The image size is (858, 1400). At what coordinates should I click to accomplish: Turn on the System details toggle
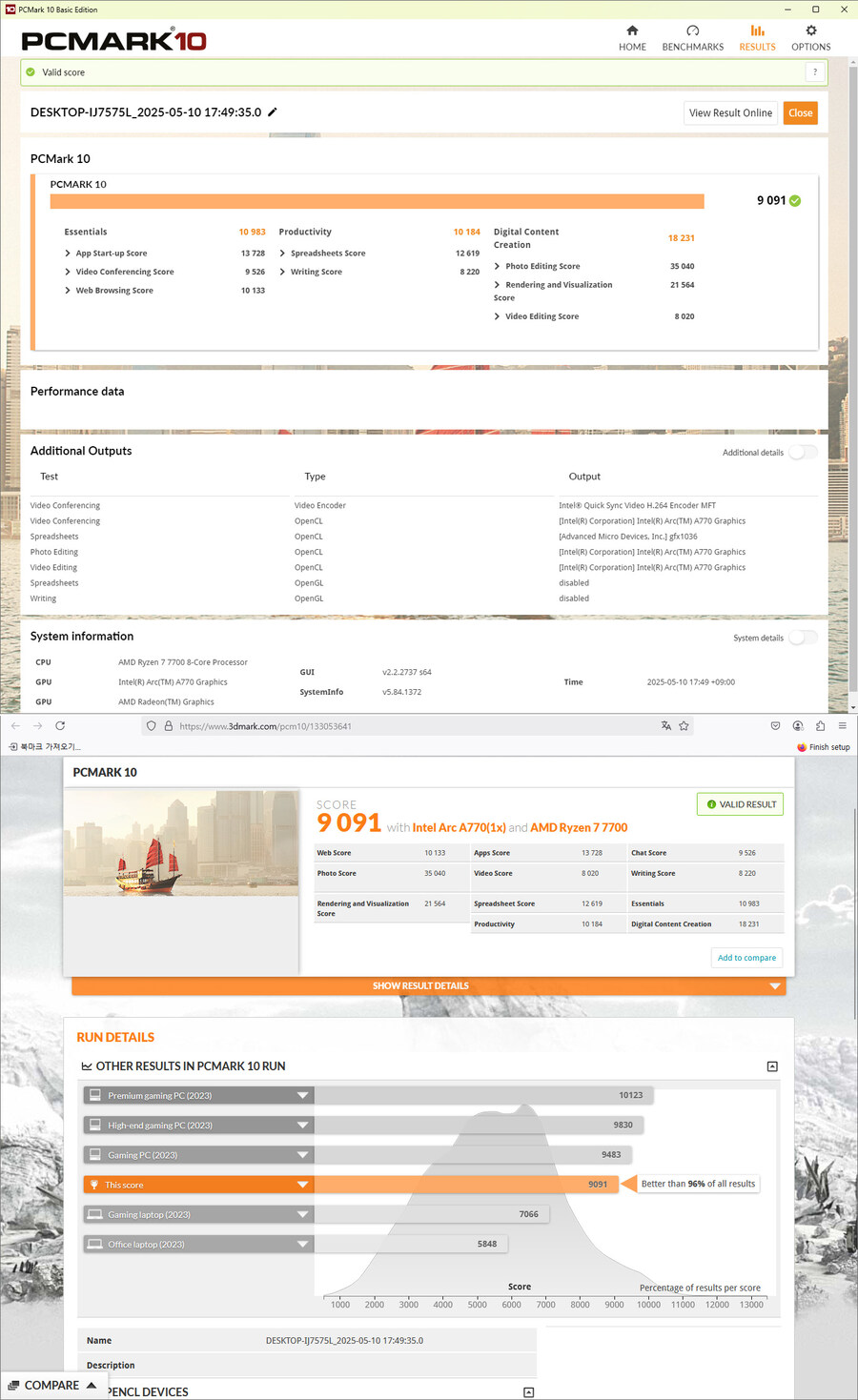[x=803, y=638]
